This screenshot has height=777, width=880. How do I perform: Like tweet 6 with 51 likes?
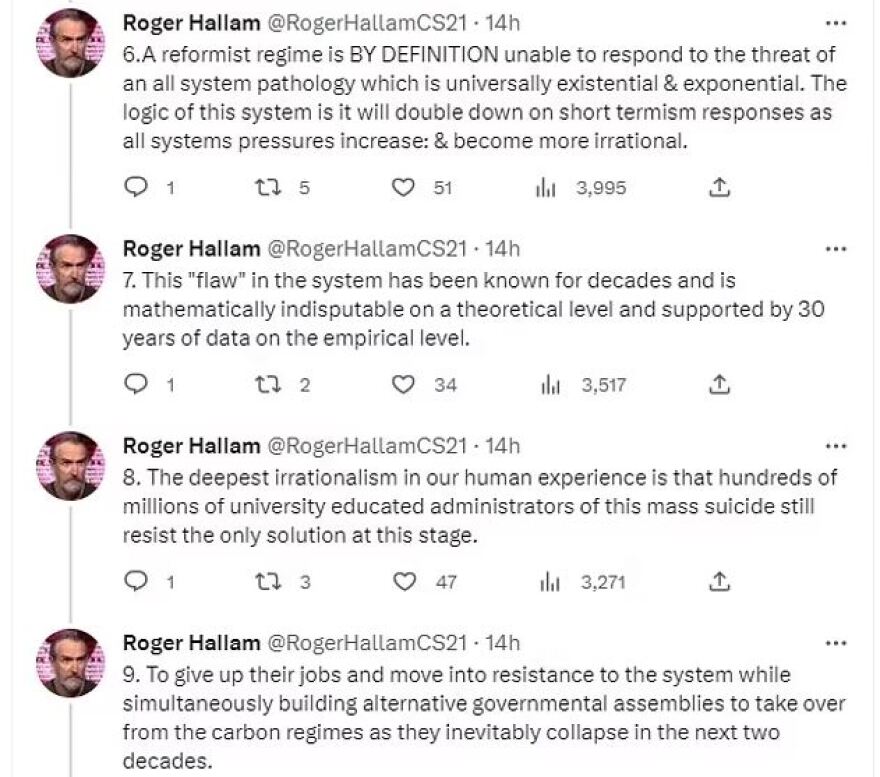pyautogui.click(x=403, y=187)
